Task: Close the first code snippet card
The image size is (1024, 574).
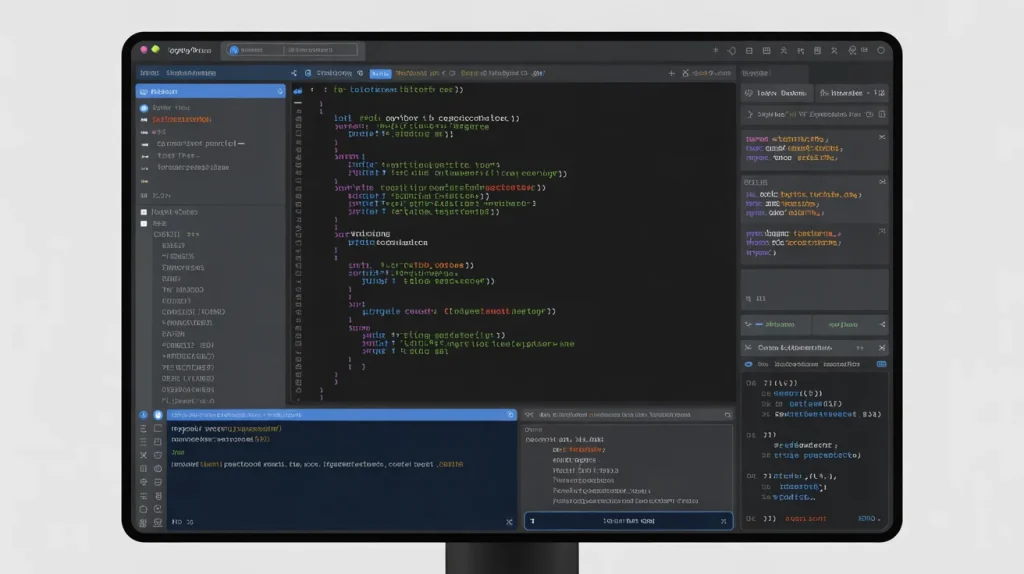Action: (882, 137)
